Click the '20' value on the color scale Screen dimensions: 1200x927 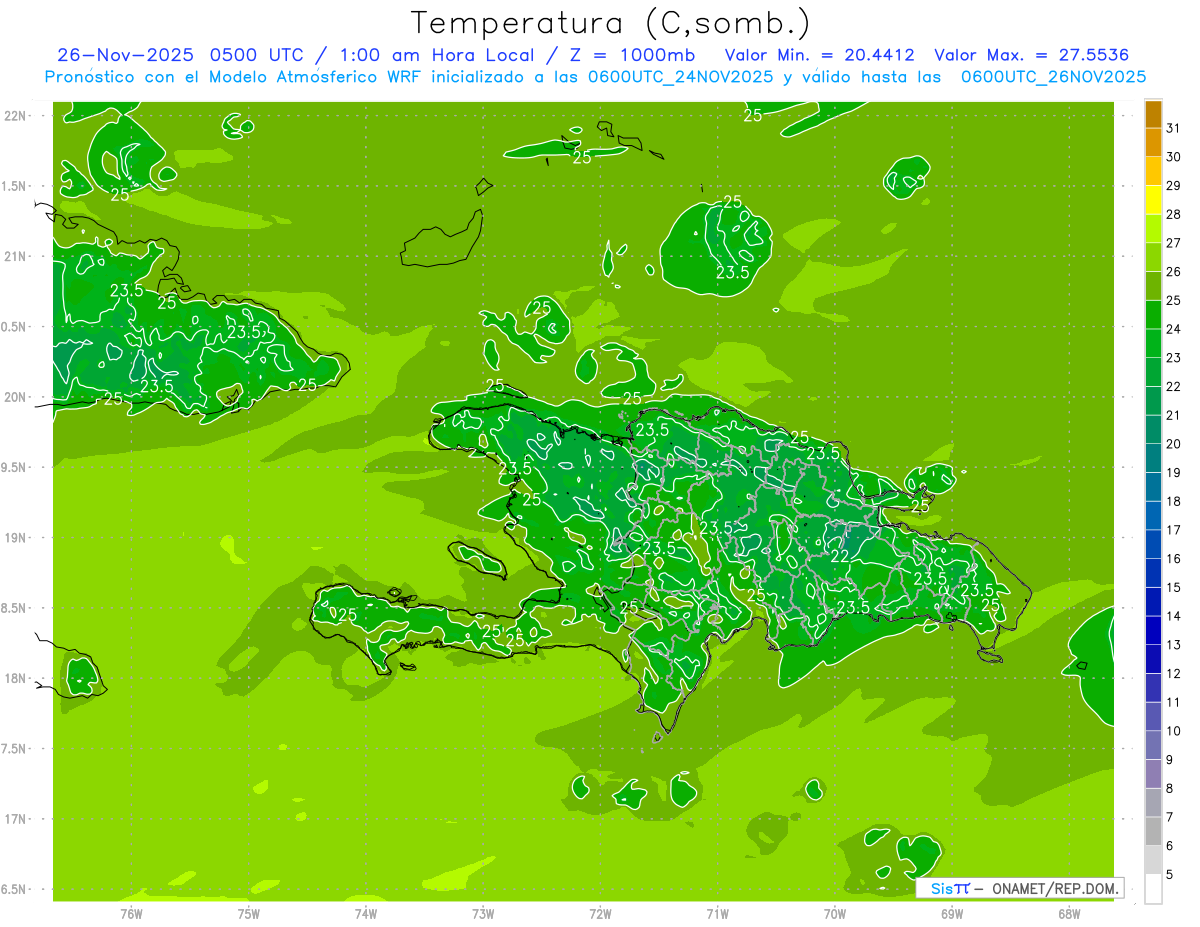point(1174,444)
